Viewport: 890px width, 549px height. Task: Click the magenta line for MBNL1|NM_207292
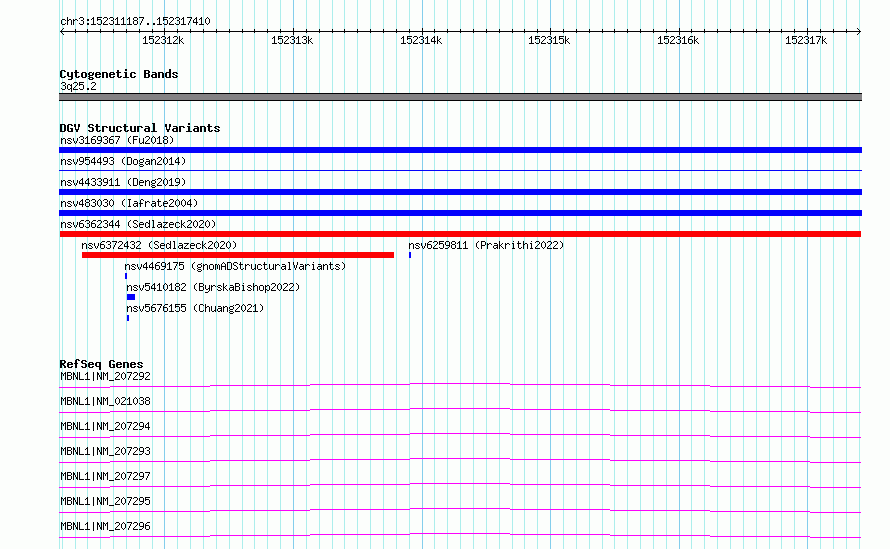pos(460,385)
